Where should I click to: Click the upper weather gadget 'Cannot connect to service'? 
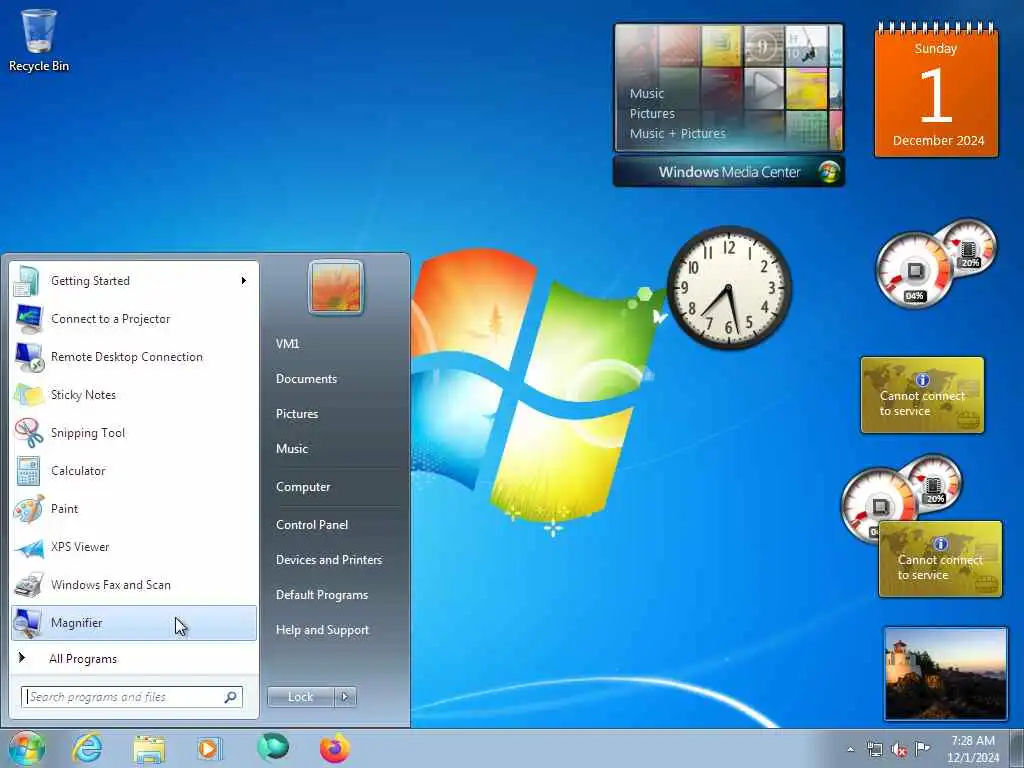coord(922,395)
